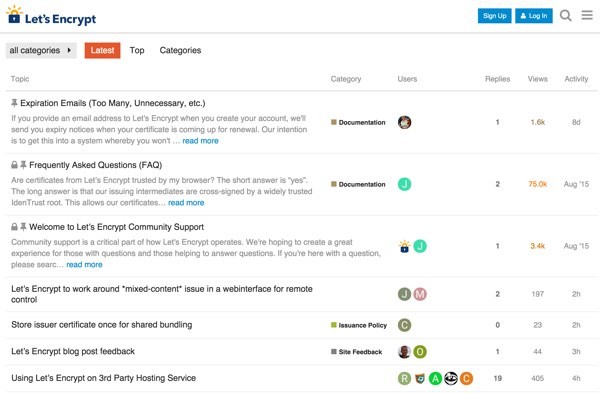
Task: Open the Frequently Asked Questions (FAQ) topic
Action: [96, 165]
